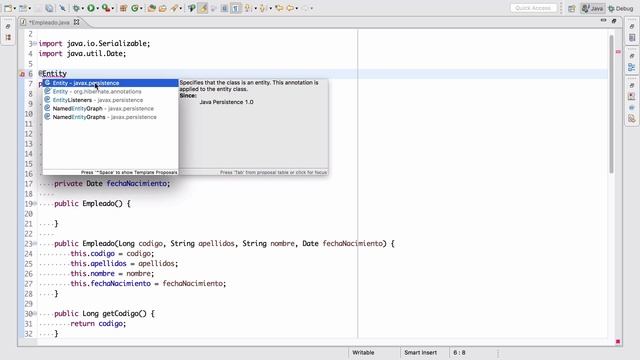Open the External Tools dropdown arrow
640x360 pixels.
point(112,8)
